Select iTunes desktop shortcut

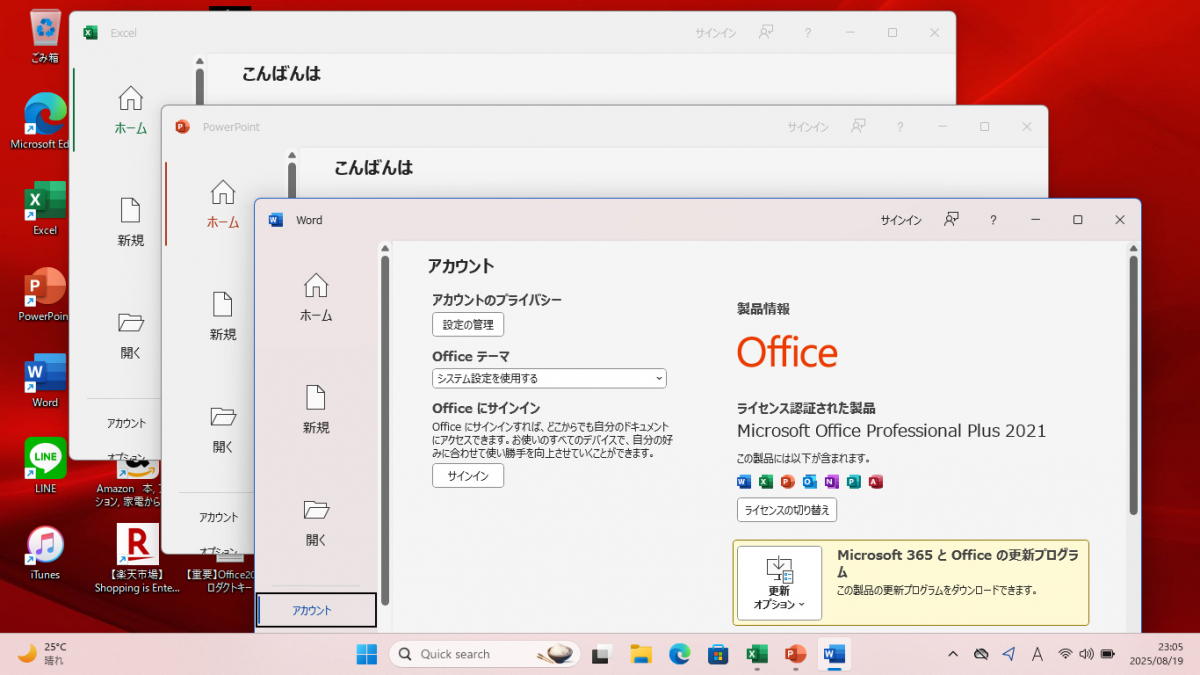pos(45,553)
